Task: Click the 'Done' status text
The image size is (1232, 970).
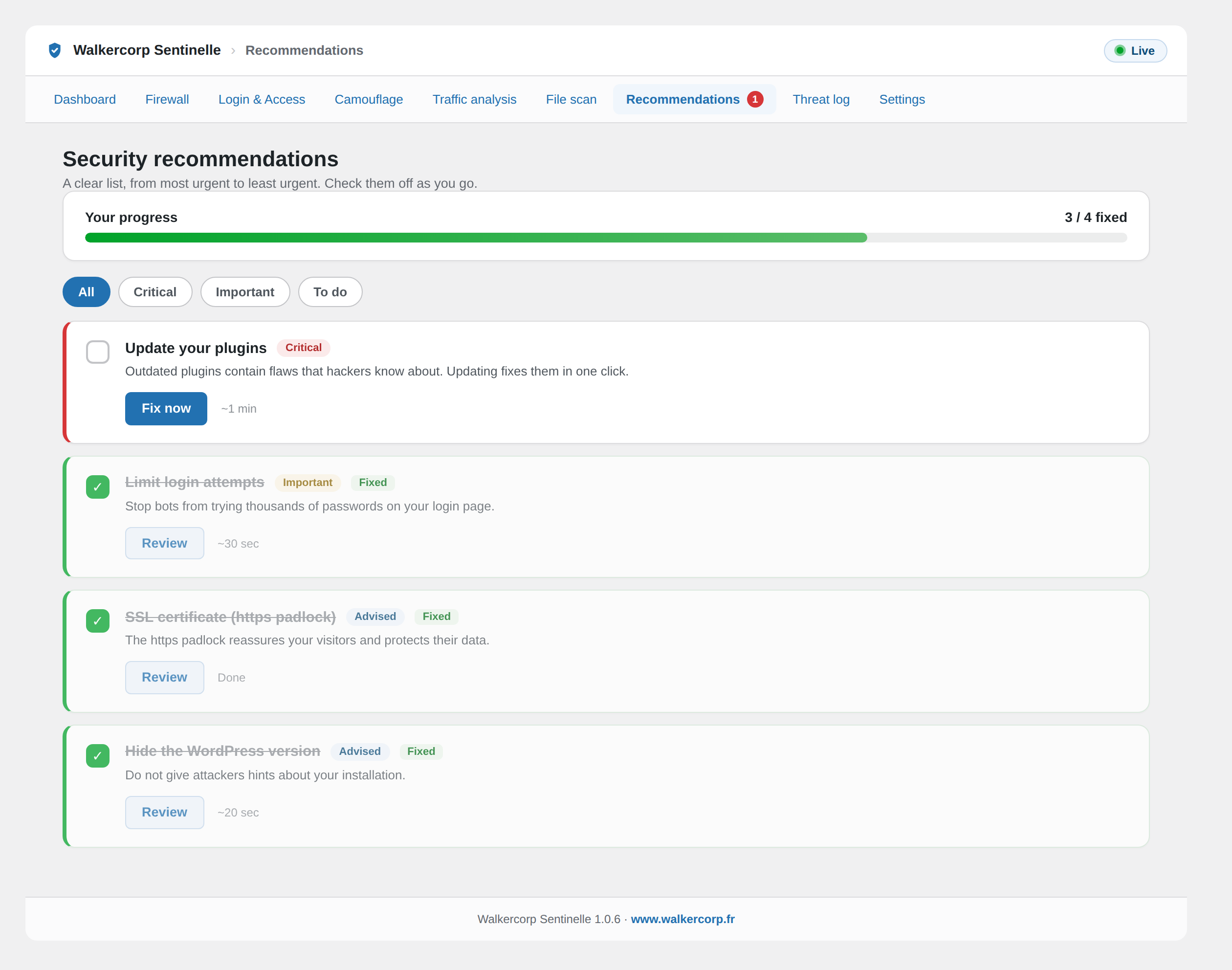Action: point(231,678)
